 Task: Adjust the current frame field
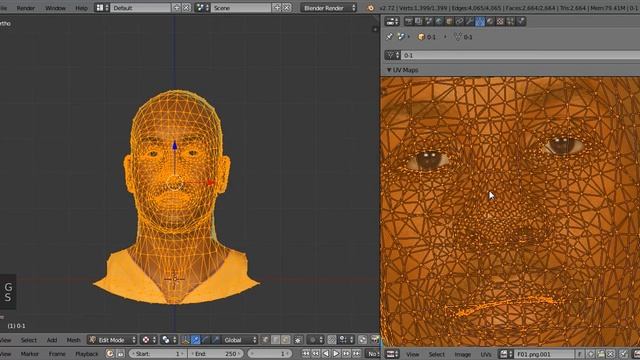[270, 354]
